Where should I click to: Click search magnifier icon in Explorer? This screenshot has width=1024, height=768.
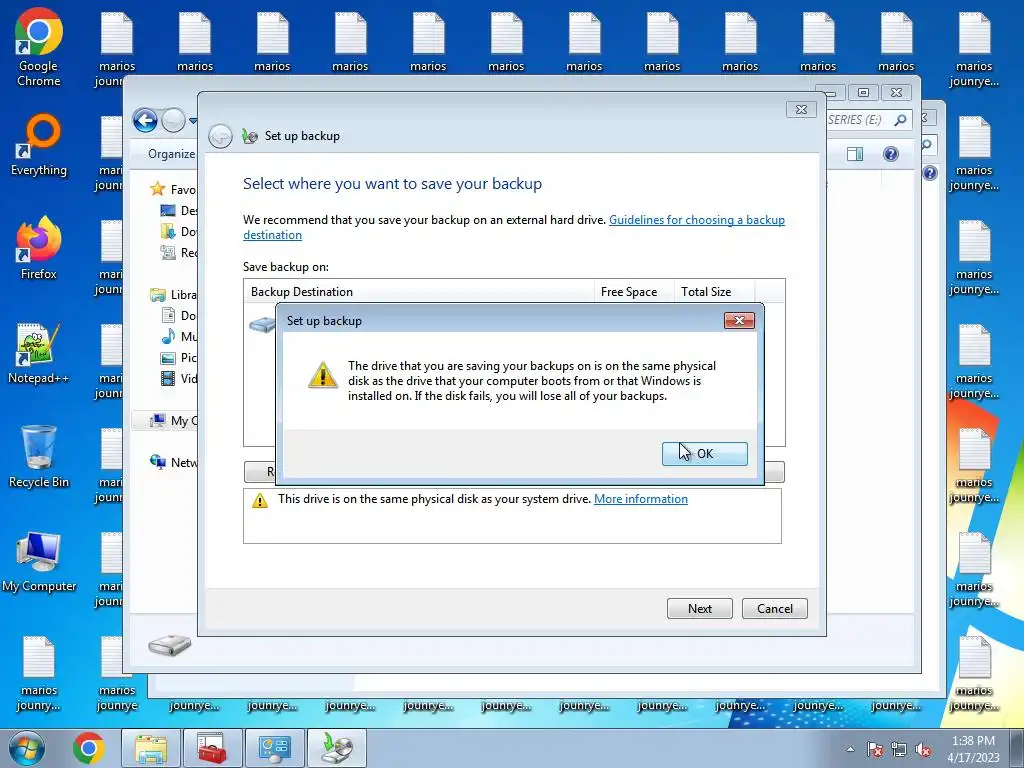click(901, 120)
